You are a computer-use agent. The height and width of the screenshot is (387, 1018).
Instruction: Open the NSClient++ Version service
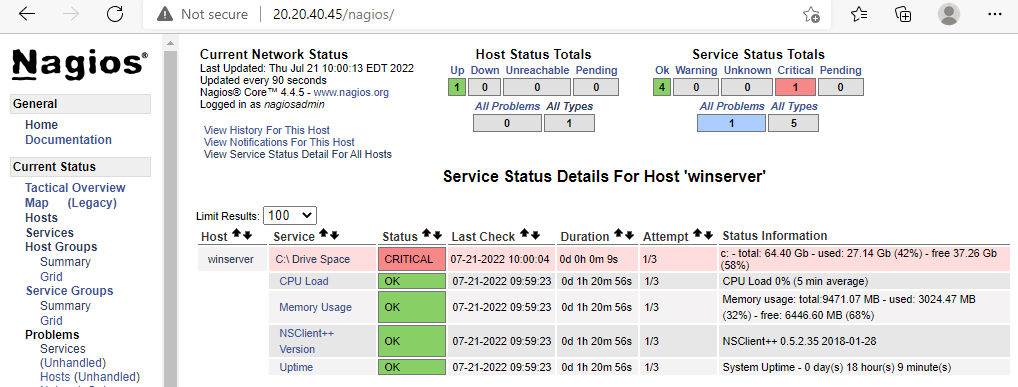306,341
